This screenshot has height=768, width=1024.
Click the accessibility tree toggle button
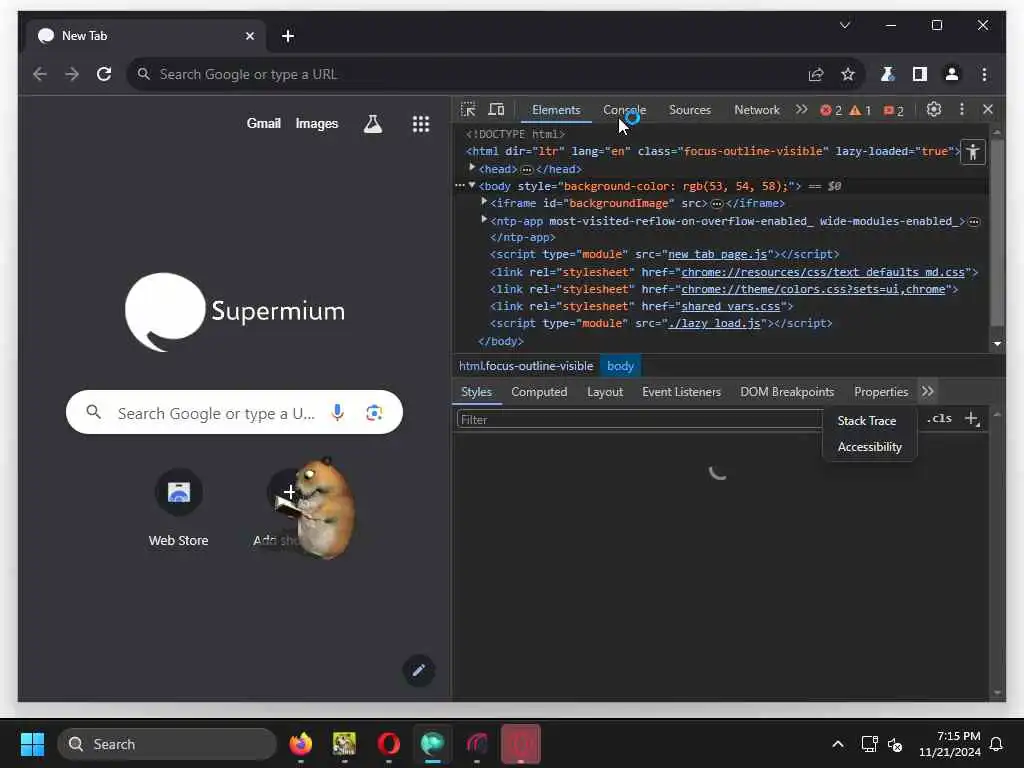tap(973, 152)
